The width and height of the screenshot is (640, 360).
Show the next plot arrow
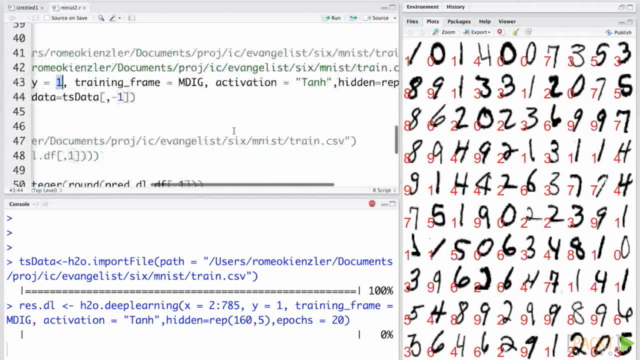click(x=422, y=32)
